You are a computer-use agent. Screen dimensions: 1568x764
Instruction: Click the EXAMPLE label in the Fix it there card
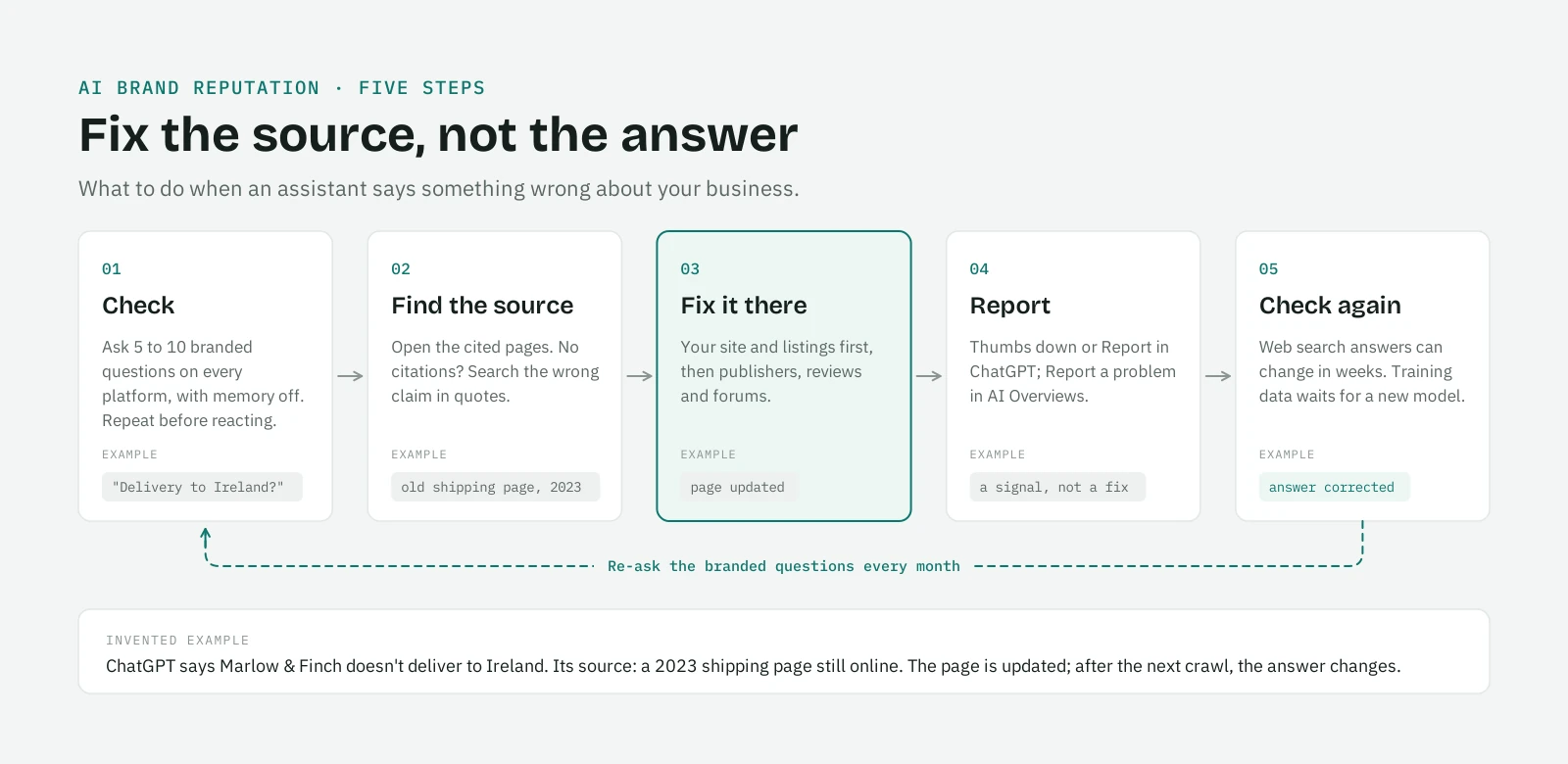tap(708, 454)
